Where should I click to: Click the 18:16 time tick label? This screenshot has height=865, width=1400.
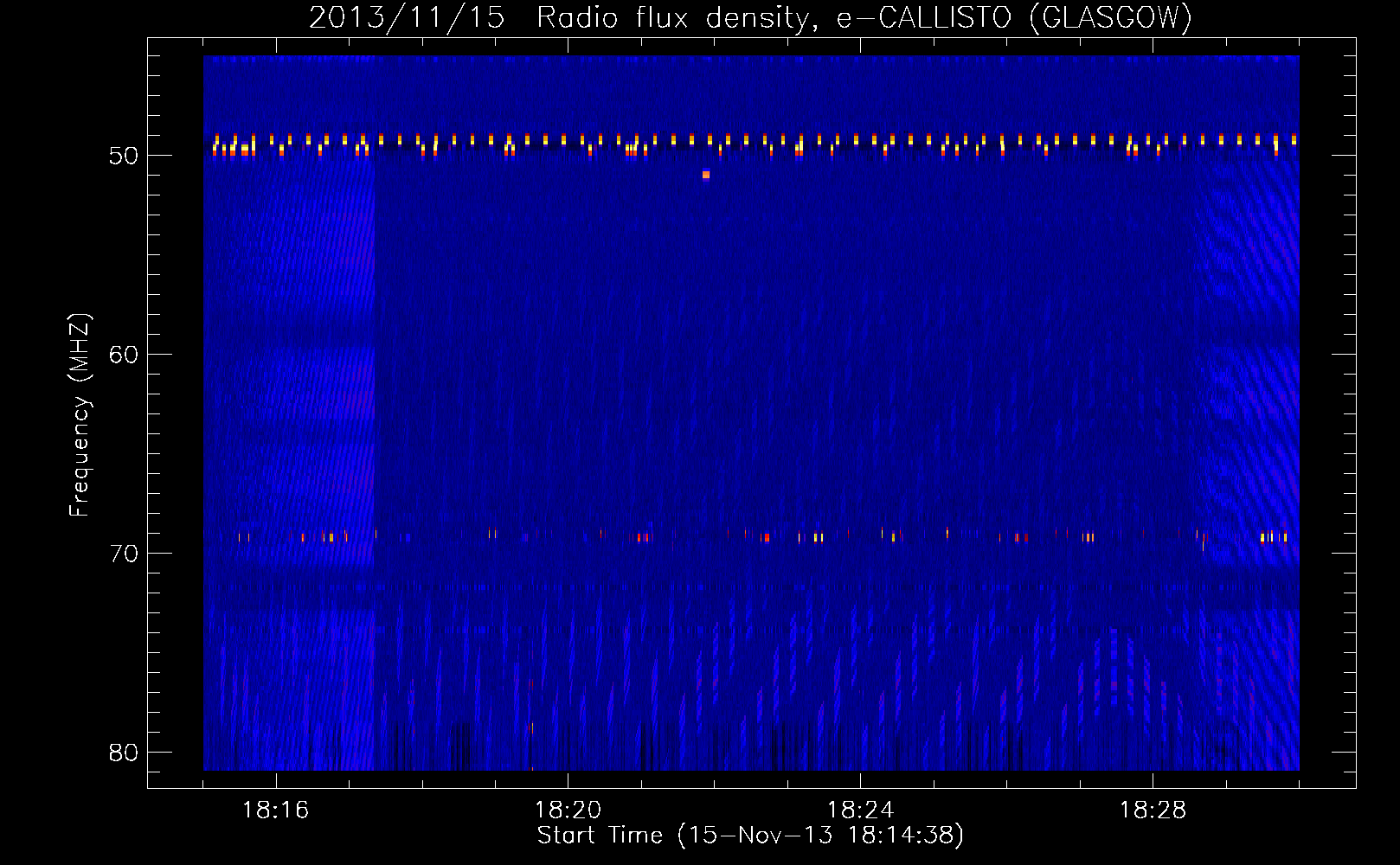click(x=276, y=810)
